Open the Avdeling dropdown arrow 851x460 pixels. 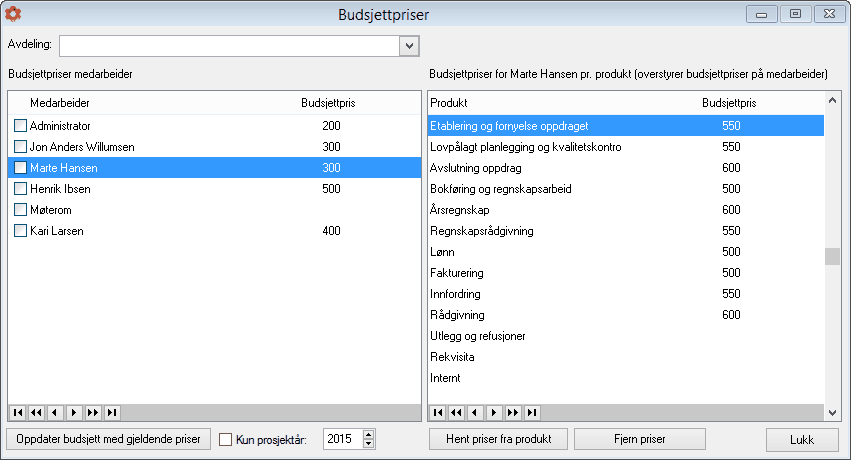409,46
